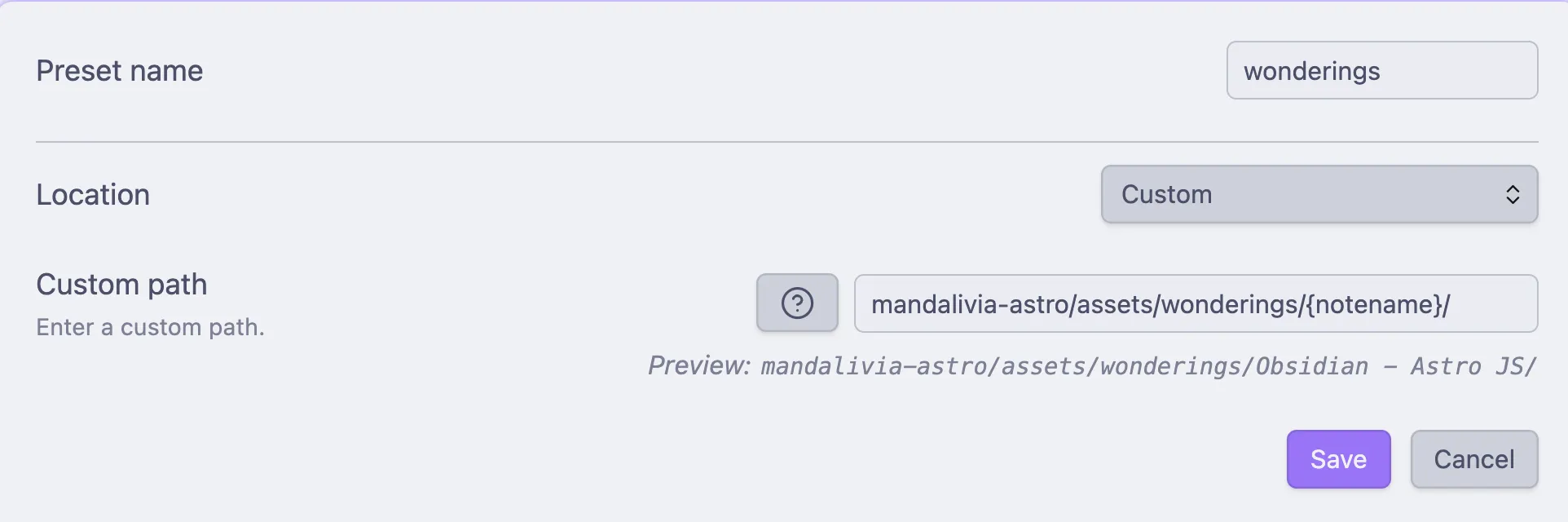Click the help icon beside custom path
The width and height of the screenshot is (1568, 522).
point(796,303)
